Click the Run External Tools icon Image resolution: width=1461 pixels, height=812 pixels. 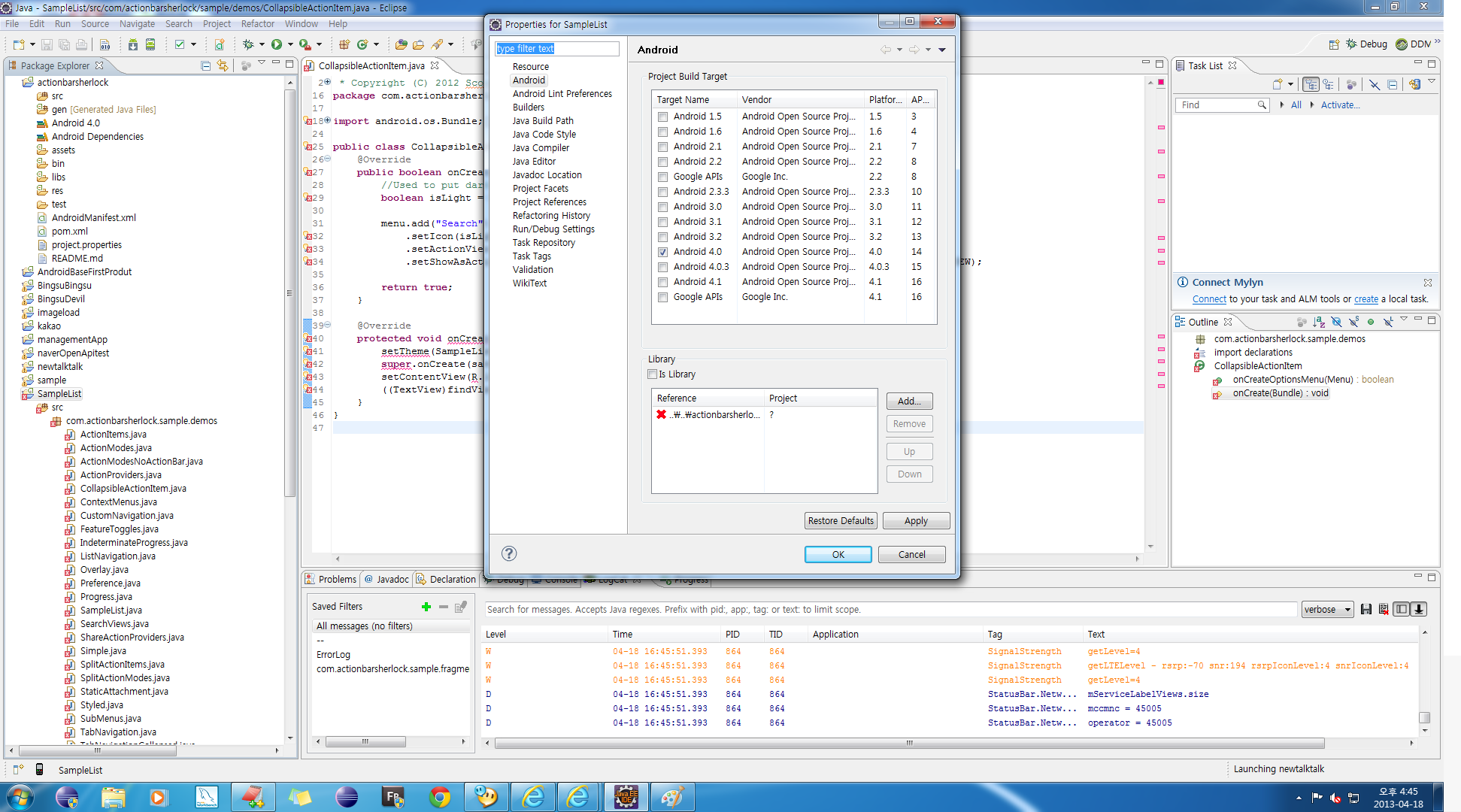click(x=305, y=44)
